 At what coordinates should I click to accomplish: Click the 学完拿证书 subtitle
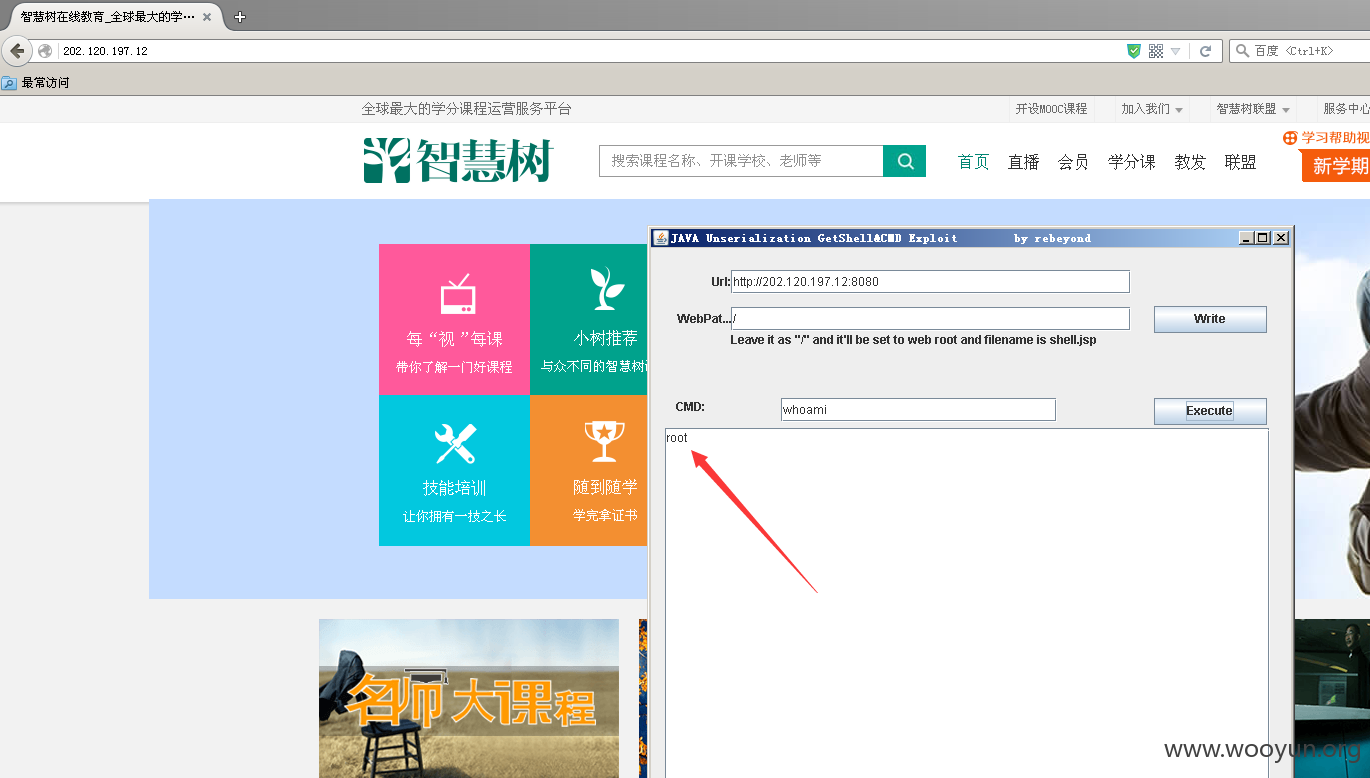click(x=605, y=516)
